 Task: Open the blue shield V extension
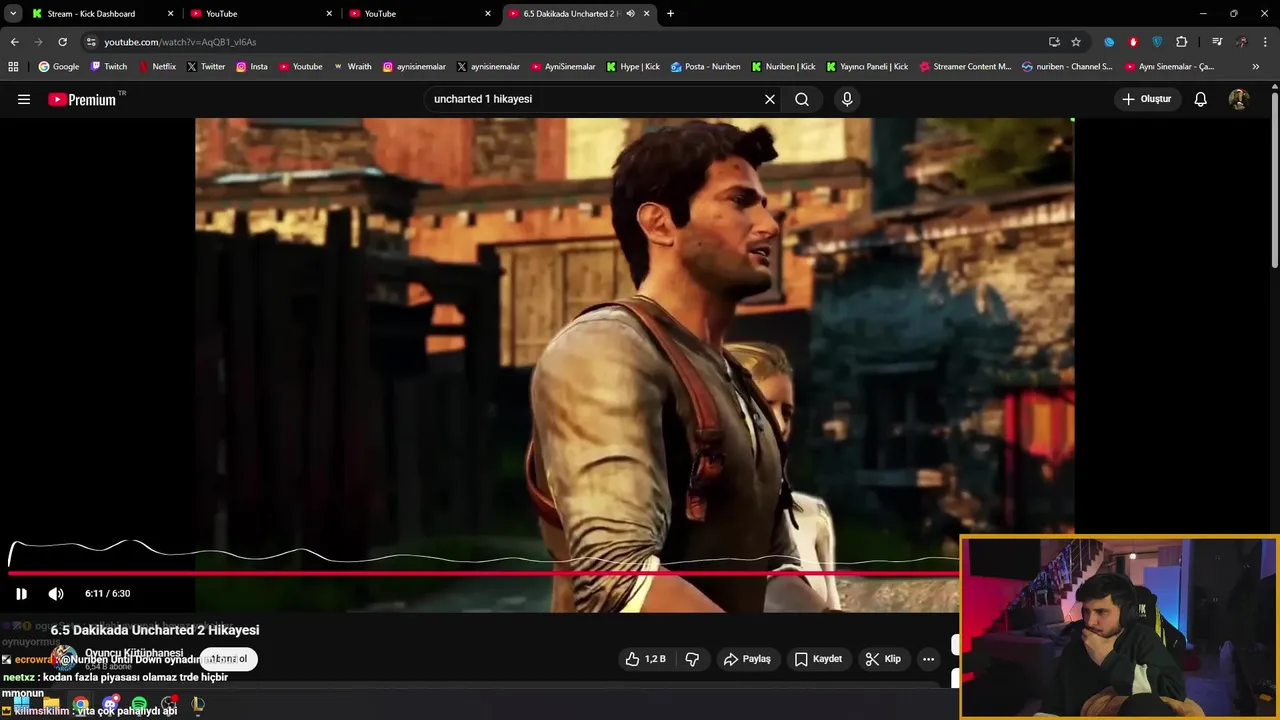coord(1157,42)
